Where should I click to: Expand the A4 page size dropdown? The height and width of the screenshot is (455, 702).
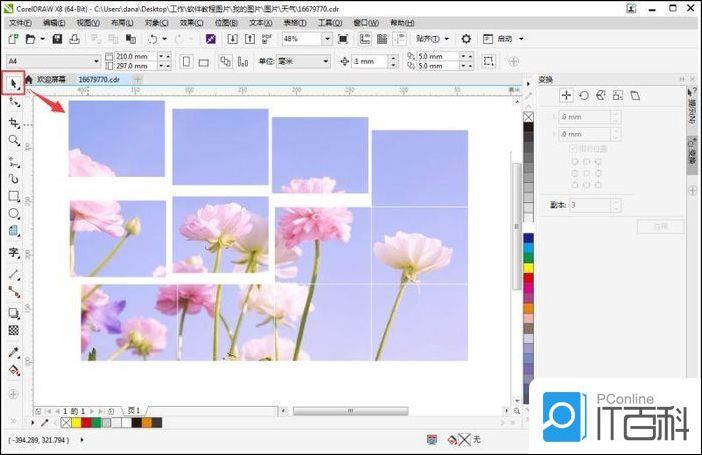94,61
